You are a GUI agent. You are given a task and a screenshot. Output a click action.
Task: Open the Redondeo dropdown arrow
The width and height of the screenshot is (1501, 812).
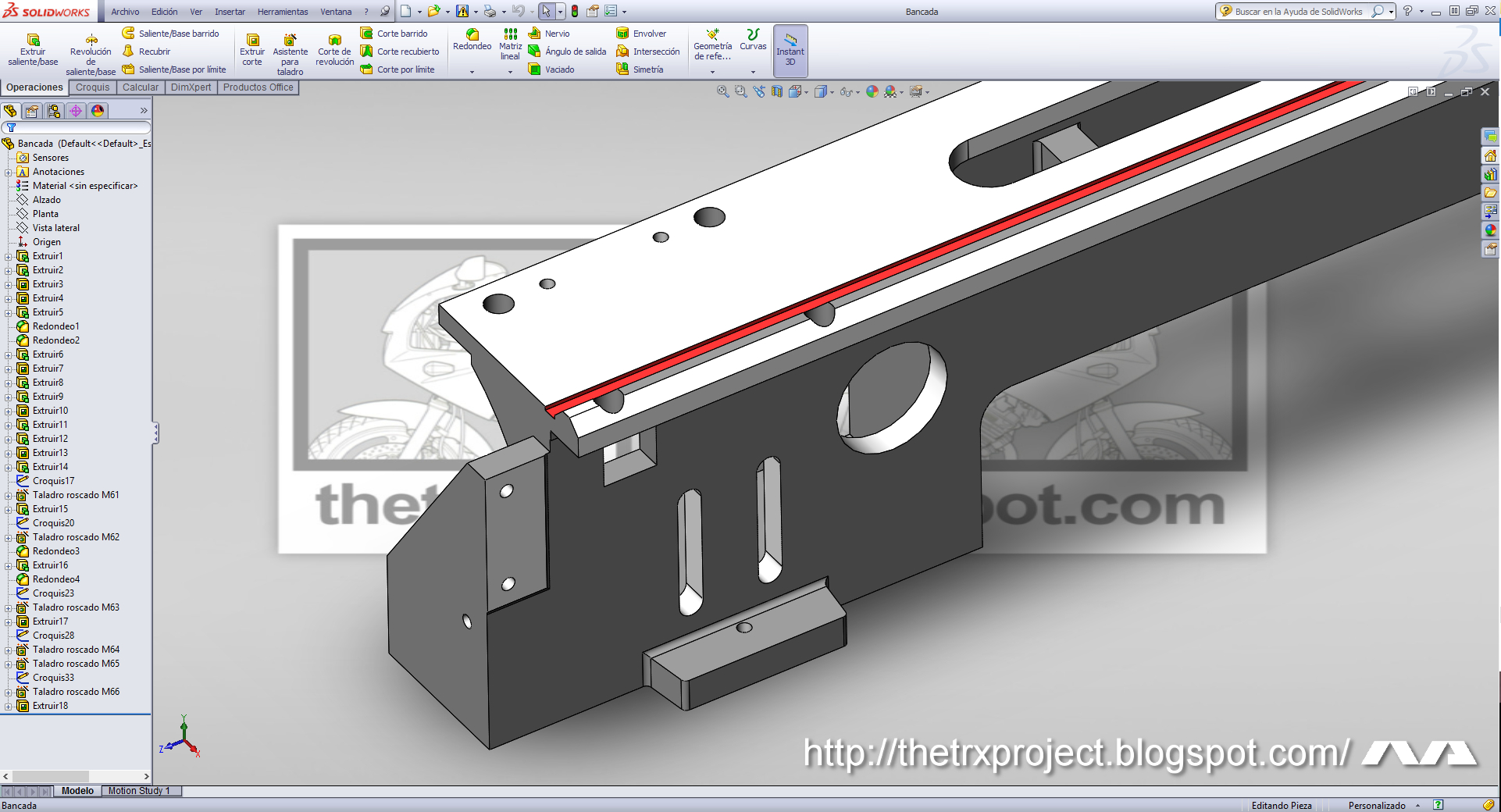(472, 72)
